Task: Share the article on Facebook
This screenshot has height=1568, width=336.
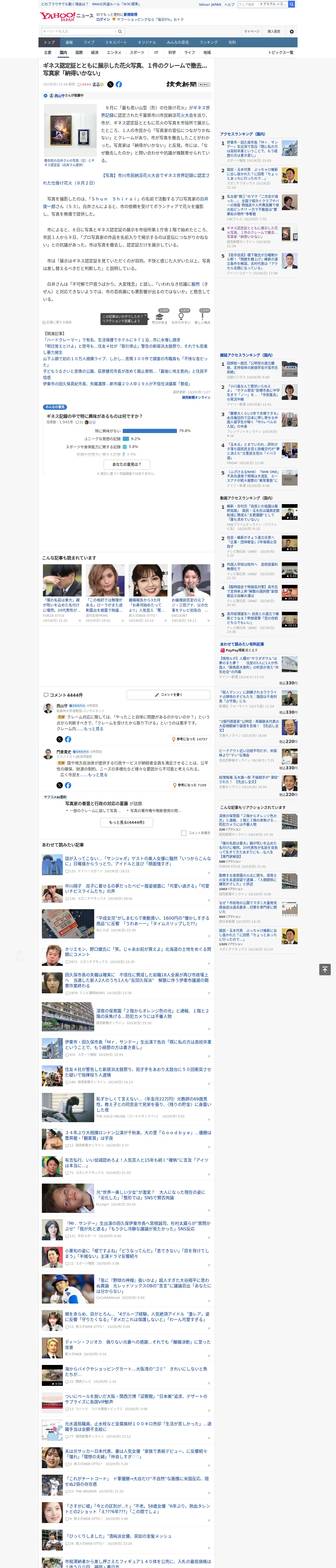Action: (x=118, y=85)
